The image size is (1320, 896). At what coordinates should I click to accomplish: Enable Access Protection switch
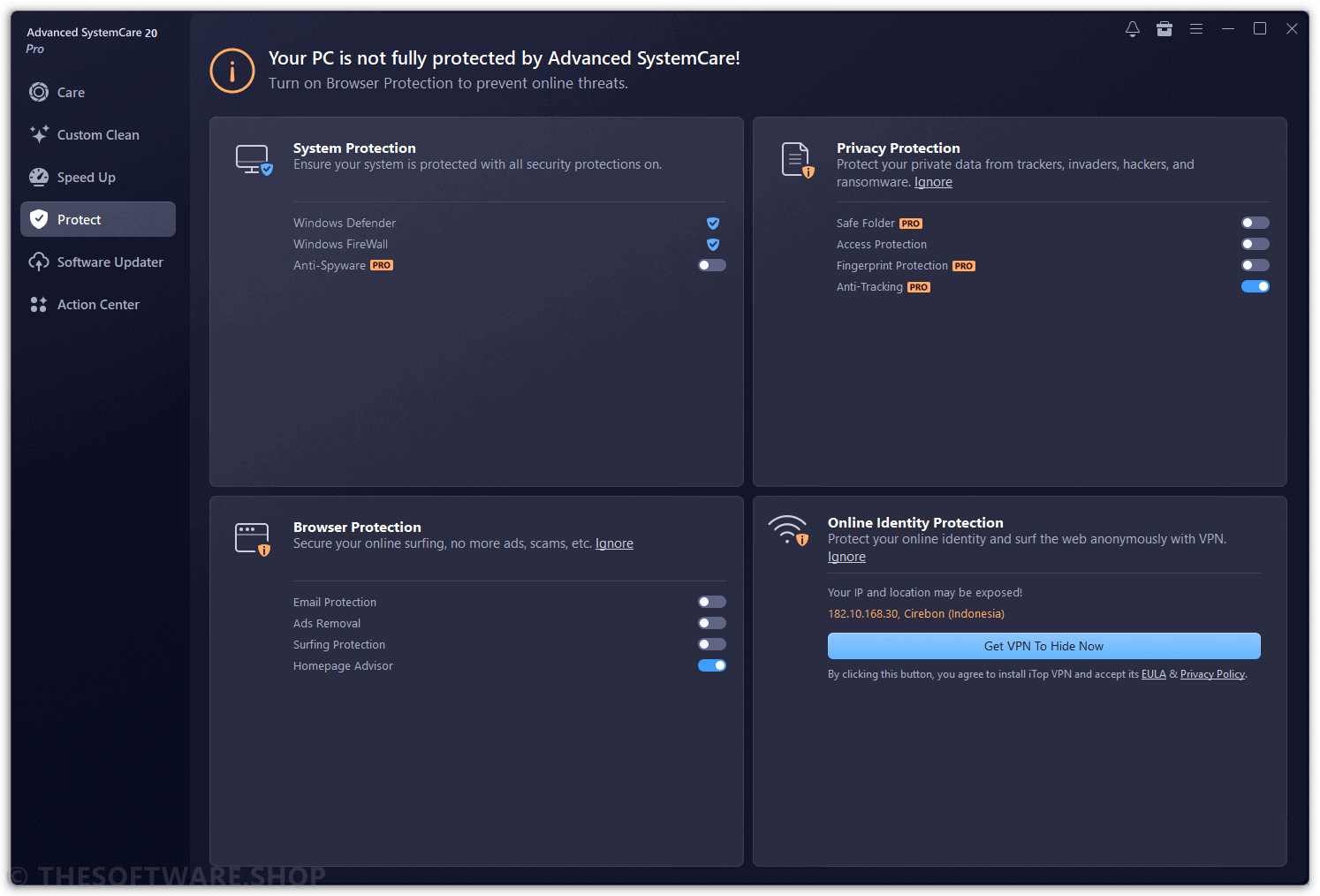(x=1256, y=244)
